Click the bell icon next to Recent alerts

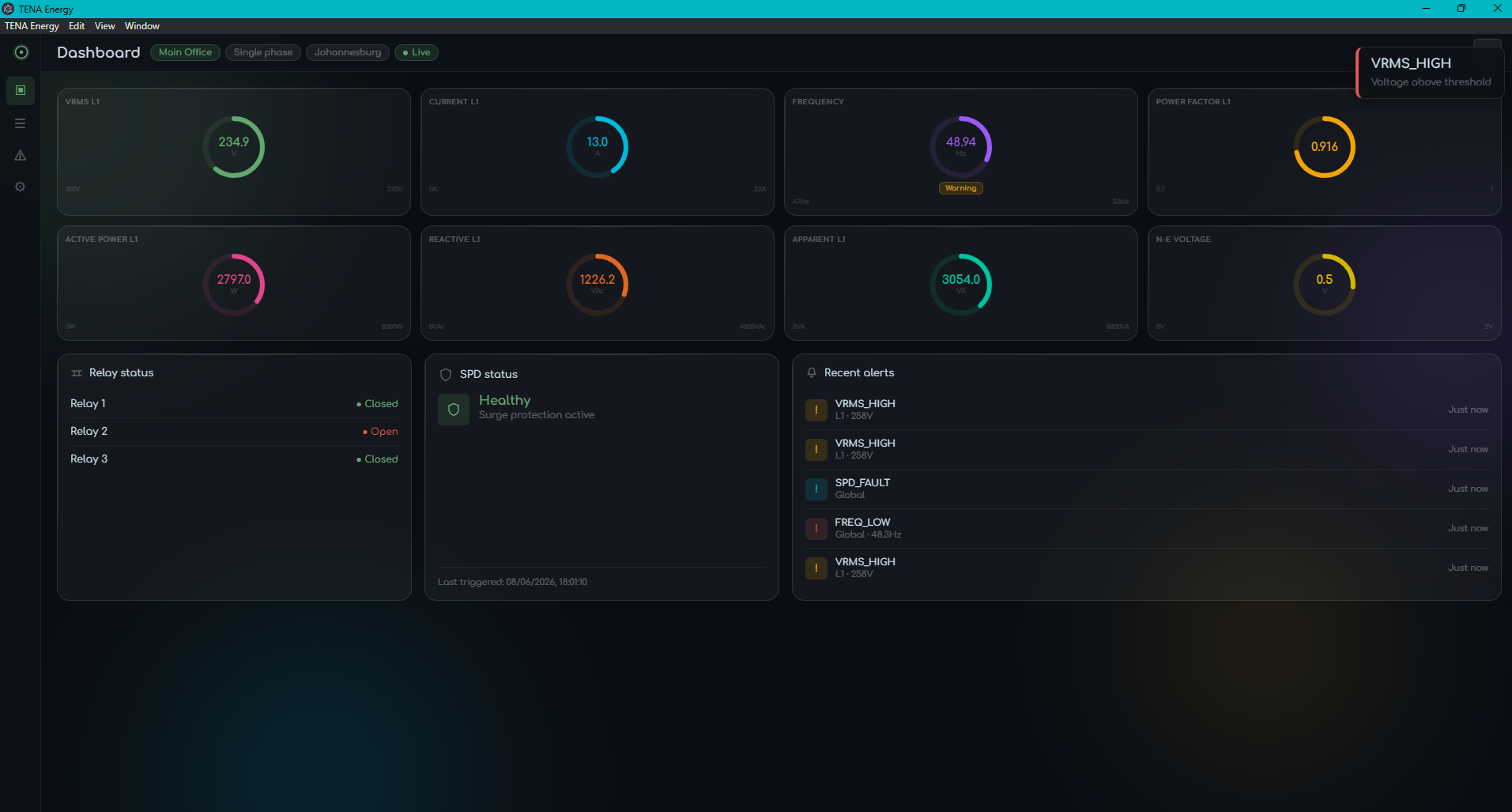[x=811, y=373]
